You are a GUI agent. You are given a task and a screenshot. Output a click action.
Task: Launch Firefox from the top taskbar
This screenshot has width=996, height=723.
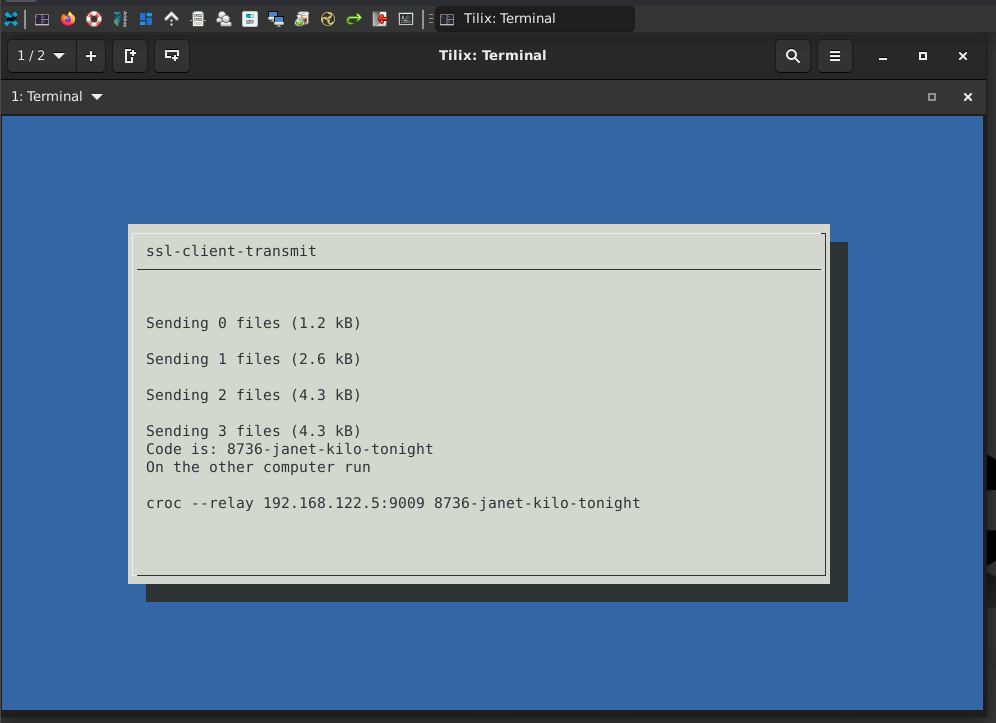[67, 18]
